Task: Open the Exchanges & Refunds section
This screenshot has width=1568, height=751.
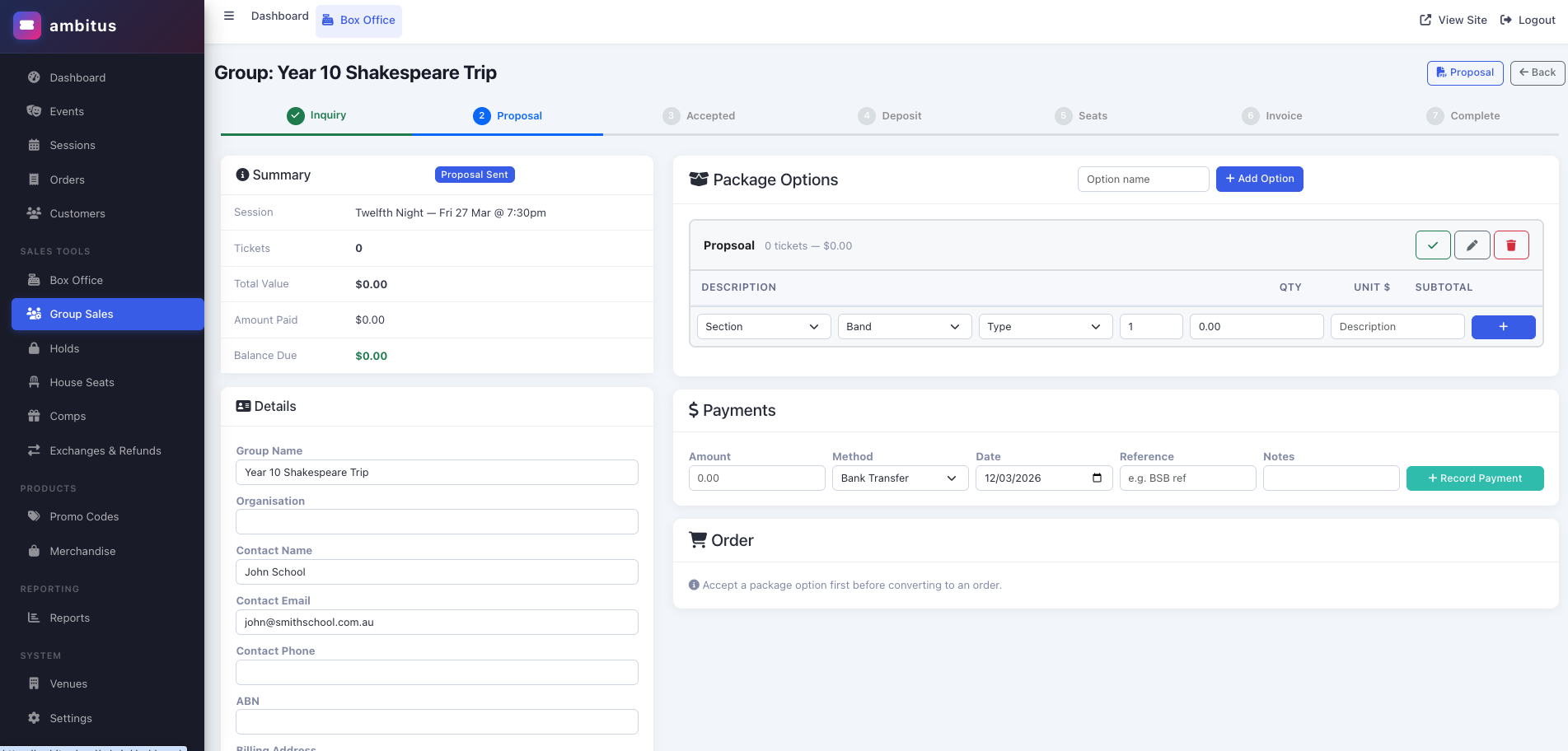Action: pyautogui.click(x=105, y=450)
